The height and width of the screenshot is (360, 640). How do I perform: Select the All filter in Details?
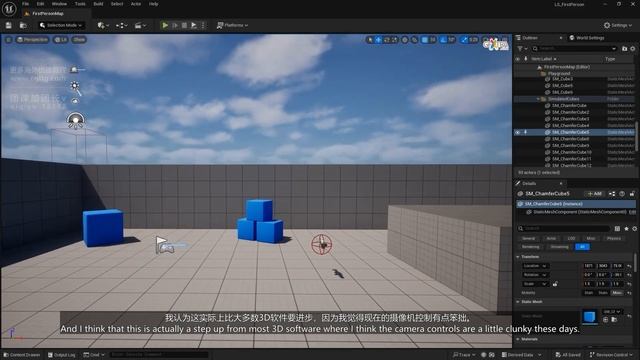coord(582,247)
